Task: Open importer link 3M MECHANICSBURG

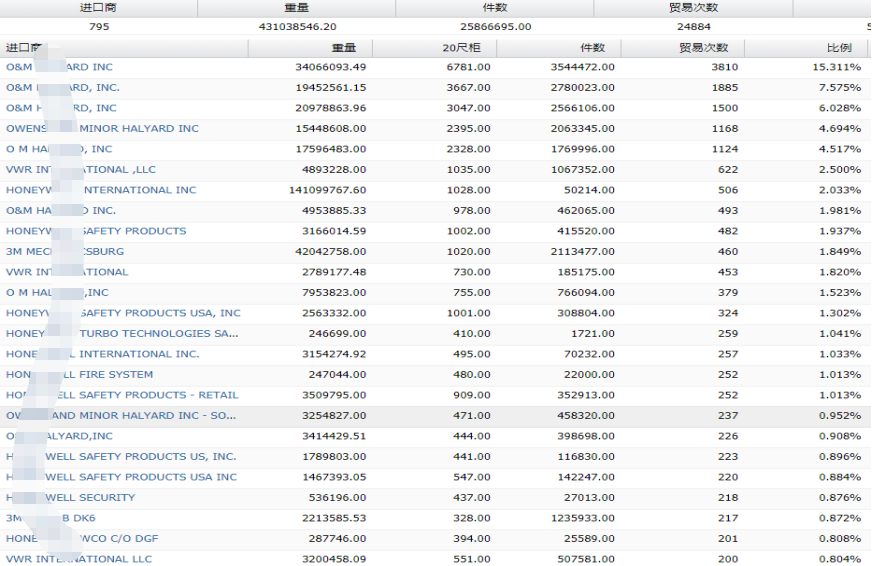Action: pos(65,251)
